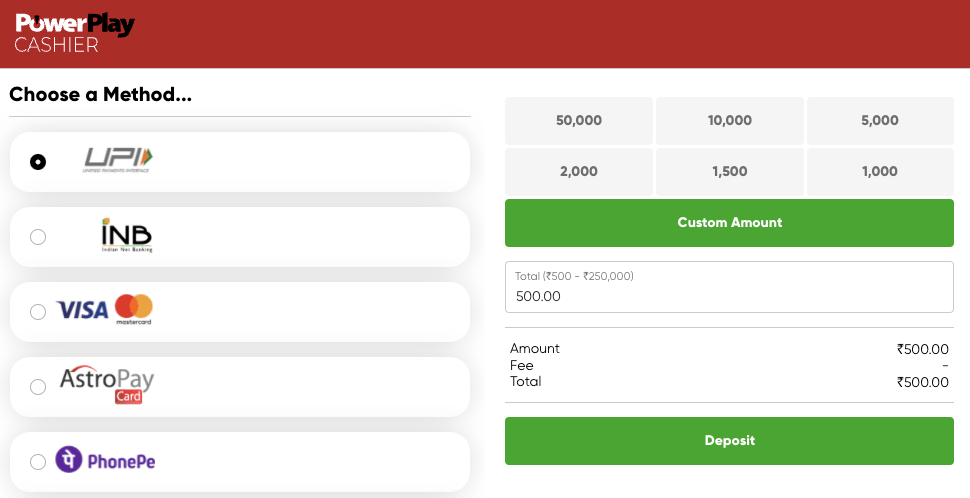
Task: Click the VISA logo
Action: pos(82,310)
